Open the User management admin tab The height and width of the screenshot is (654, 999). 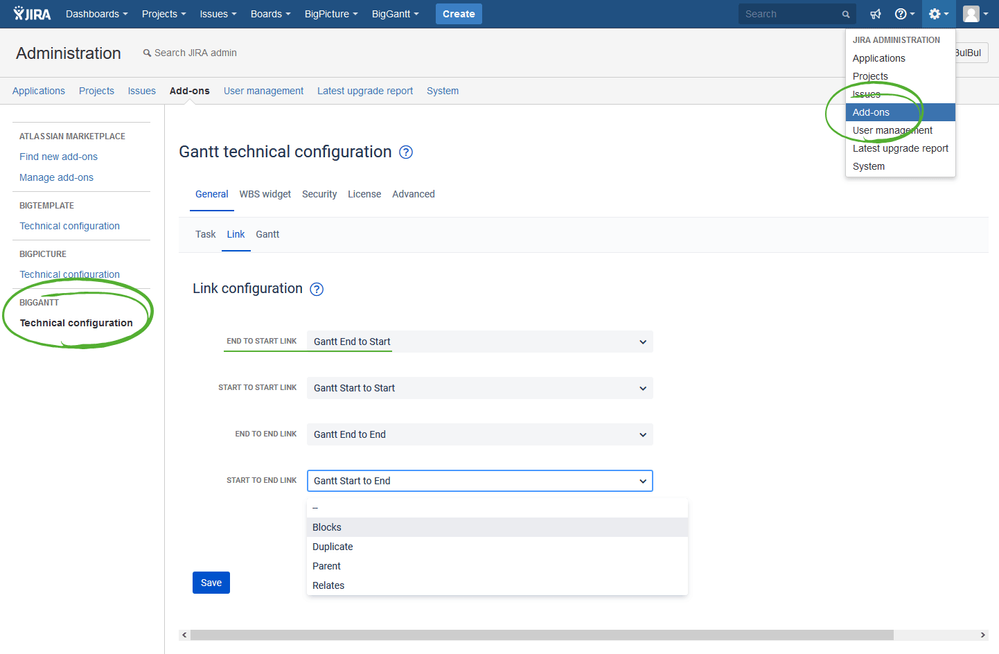[x=263, y=91]
